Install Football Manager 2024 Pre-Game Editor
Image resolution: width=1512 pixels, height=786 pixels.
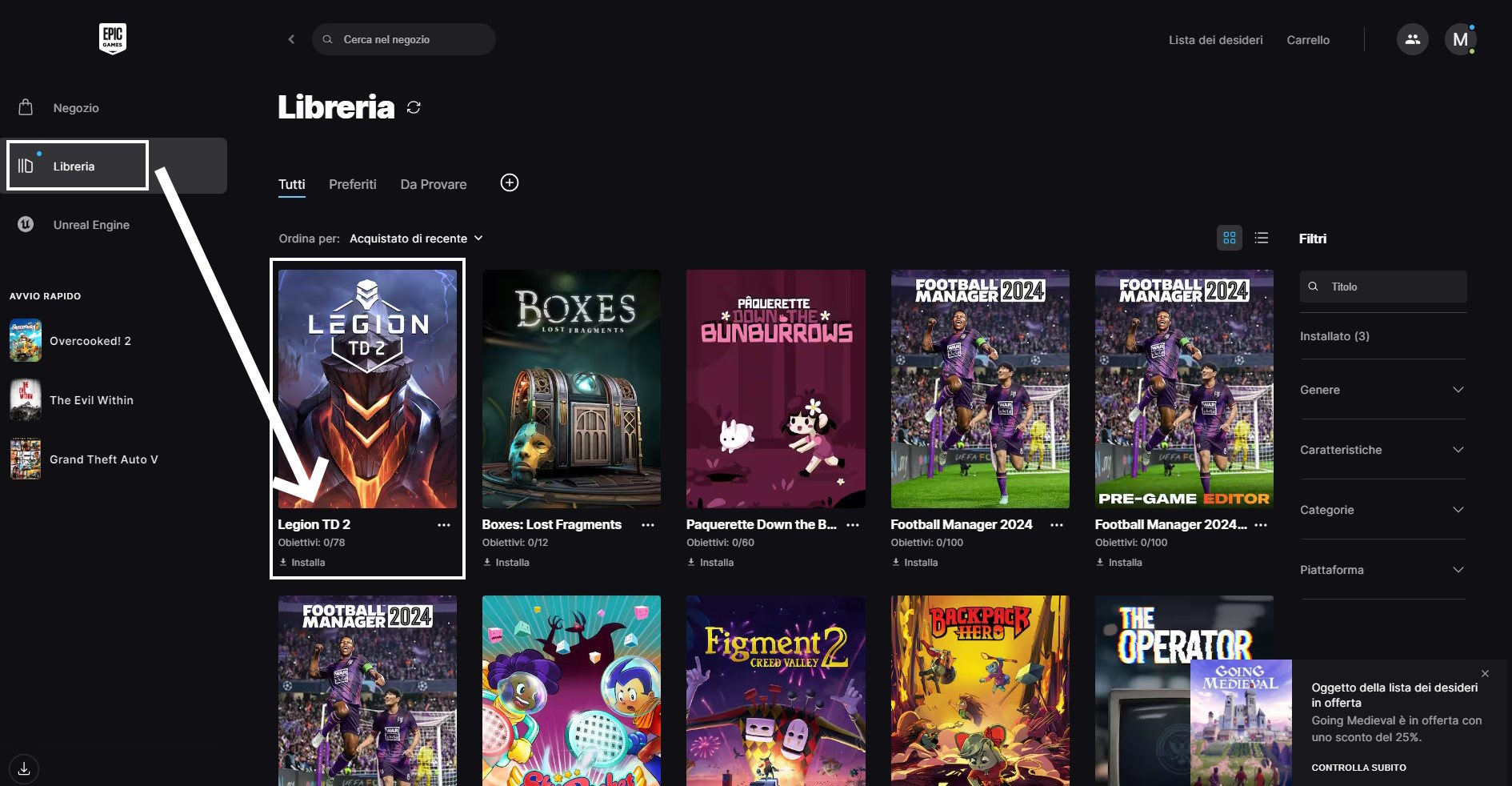click(x=1119, y=563)
